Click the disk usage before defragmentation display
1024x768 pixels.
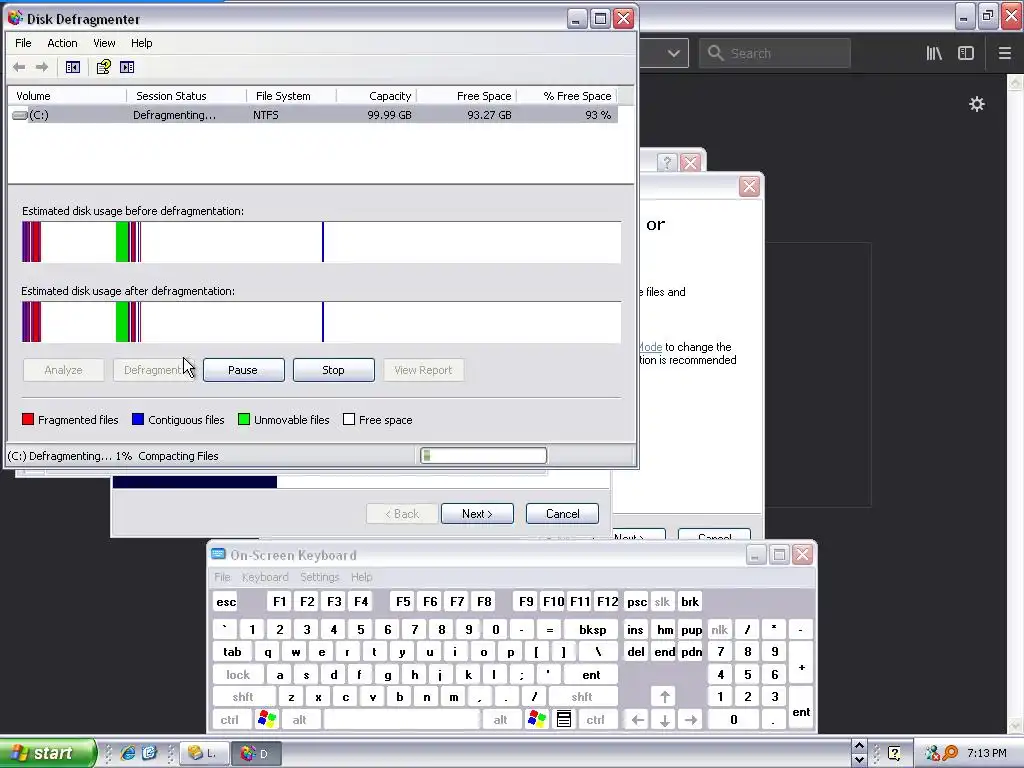pyautogui.click(x=321, y=242)
